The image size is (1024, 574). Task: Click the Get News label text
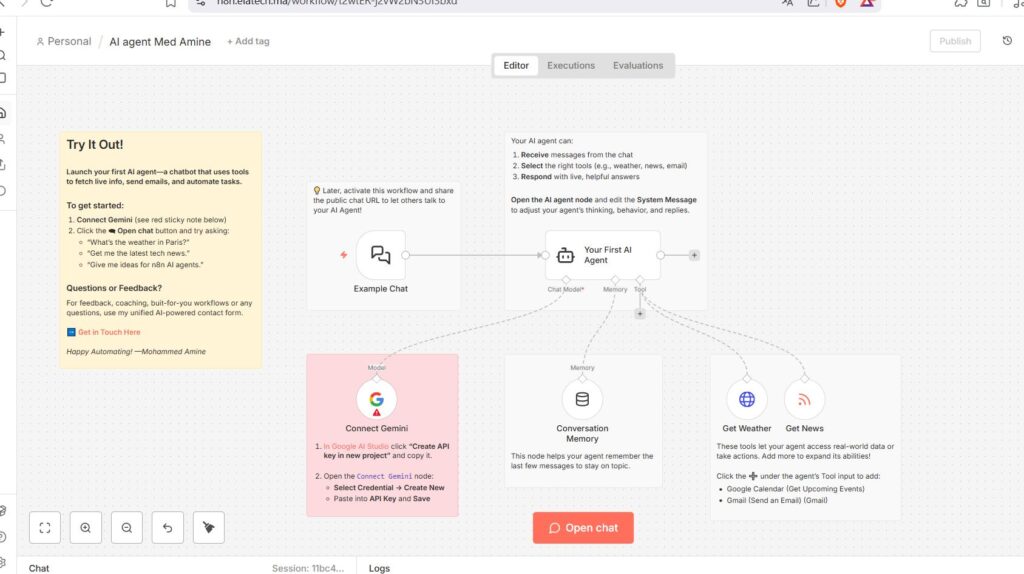(804, 428)
